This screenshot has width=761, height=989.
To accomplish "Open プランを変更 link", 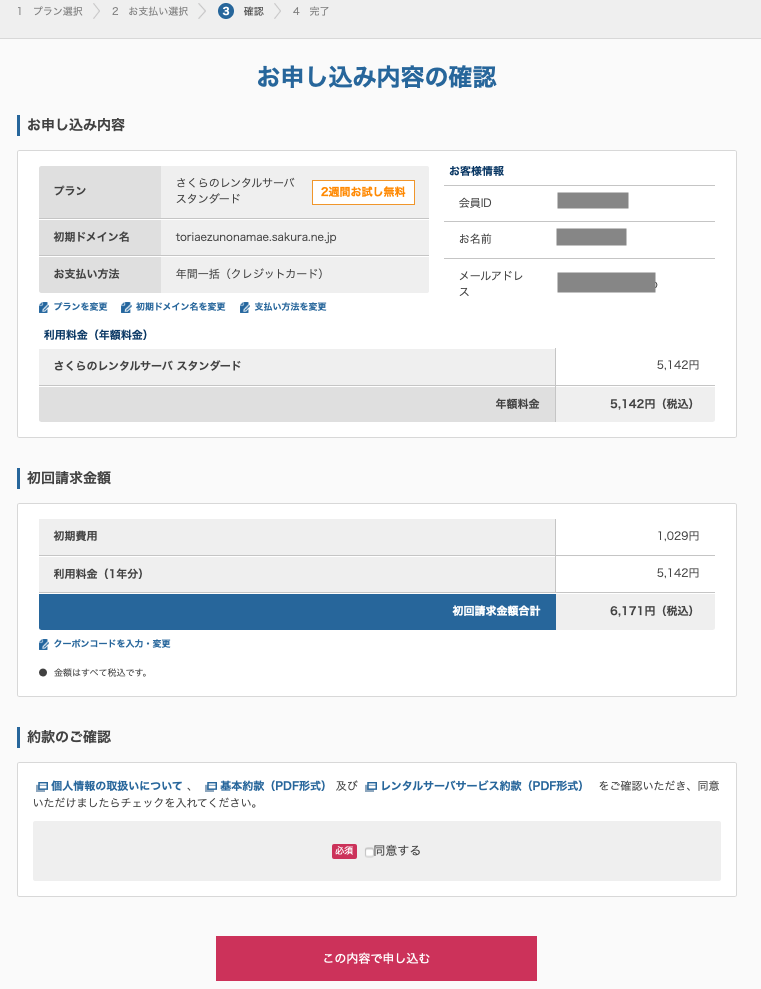I will [x=80, y=307].
